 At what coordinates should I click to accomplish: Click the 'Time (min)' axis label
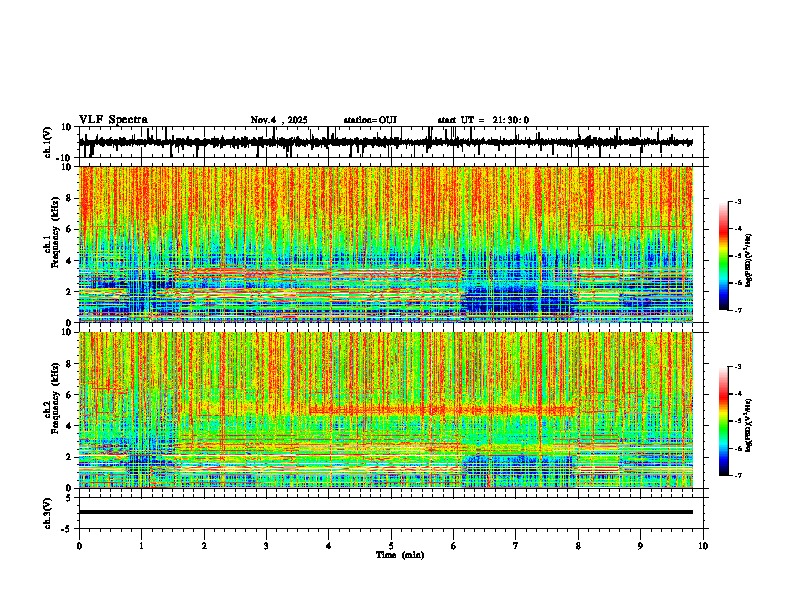(x=400, y=555)
